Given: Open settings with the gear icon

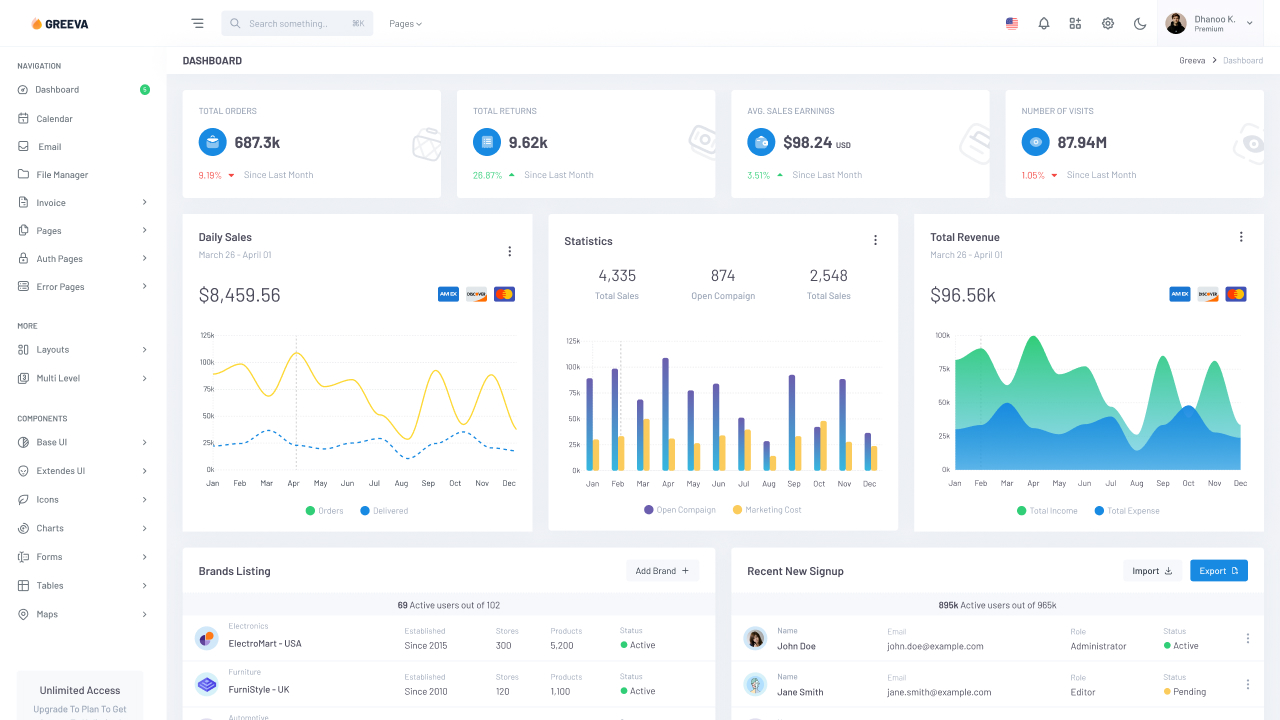Looking at the screenshot, I should coord(1108,23).
